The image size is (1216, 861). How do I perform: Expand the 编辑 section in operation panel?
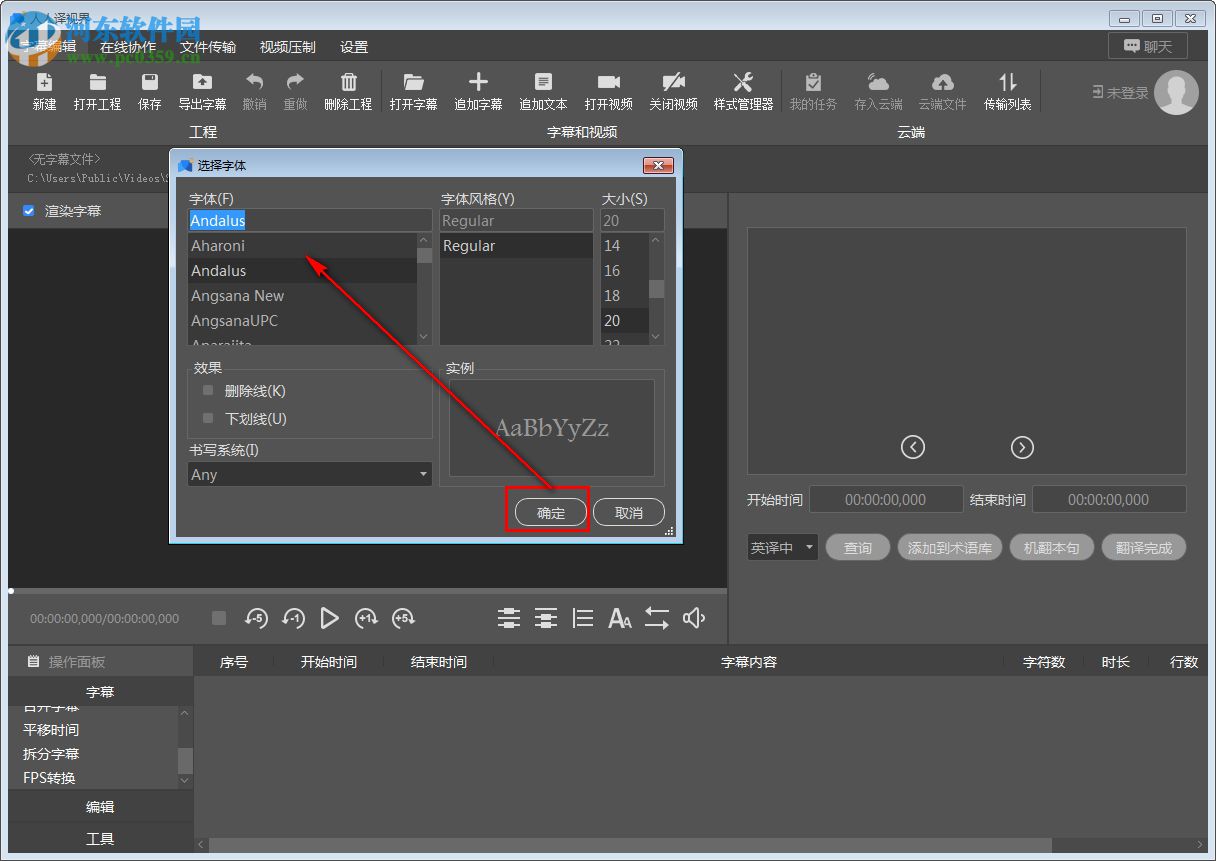(100, 807)
